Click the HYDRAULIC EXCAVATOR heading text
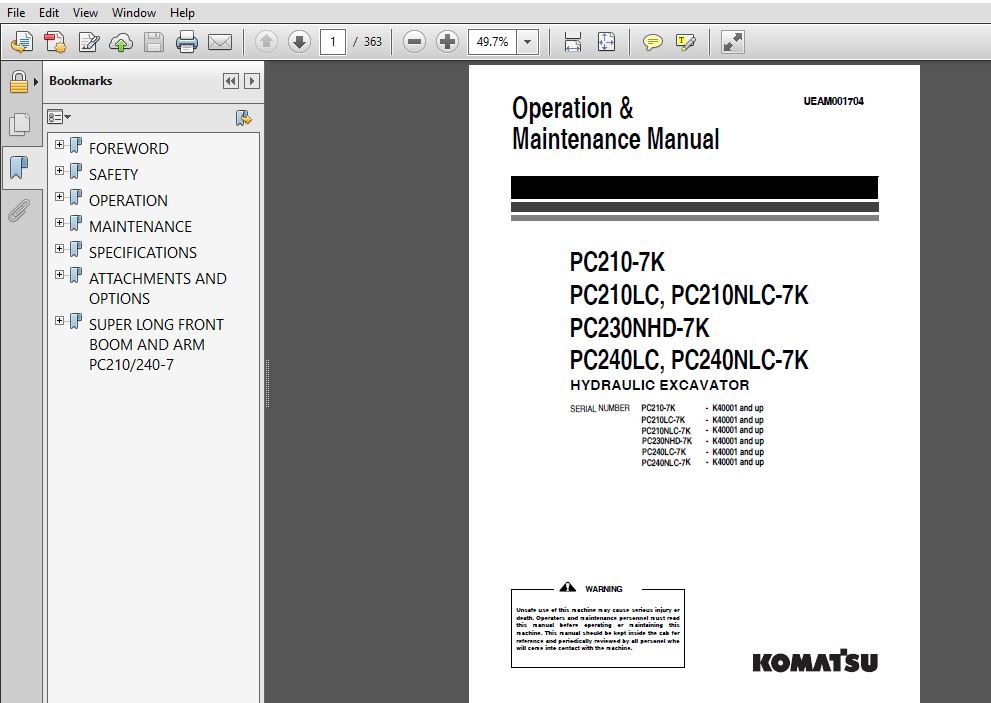 (659, 385)
